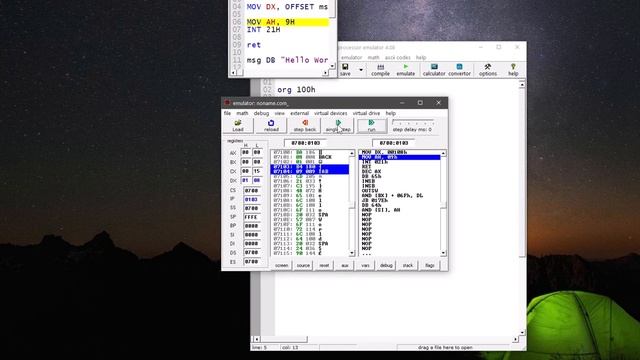Click the disassembly list scroll down arrow
Screen dimensions: 640x360
click(x=443, y=253)
